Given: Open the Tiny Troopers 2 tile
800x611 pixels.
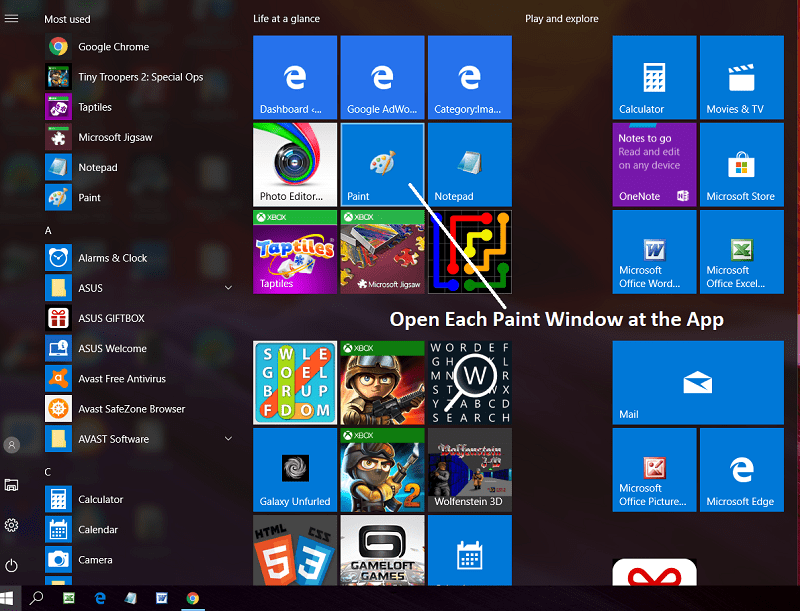Looking at the screenshot, I should pos(382,470).
